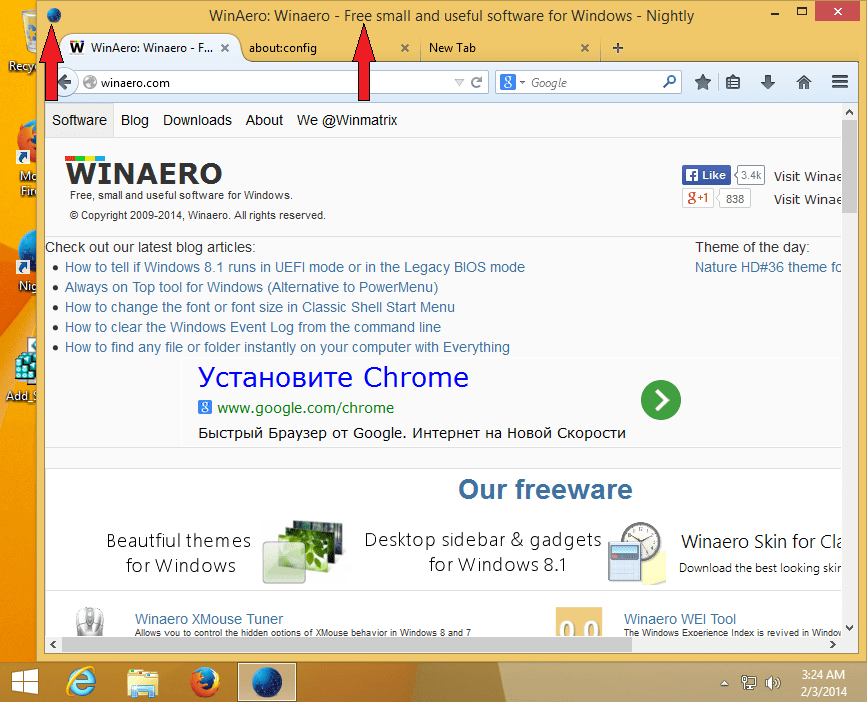Click the search magnifier icon
This screenshot has width=867, height=702.
tap(669, 82)
